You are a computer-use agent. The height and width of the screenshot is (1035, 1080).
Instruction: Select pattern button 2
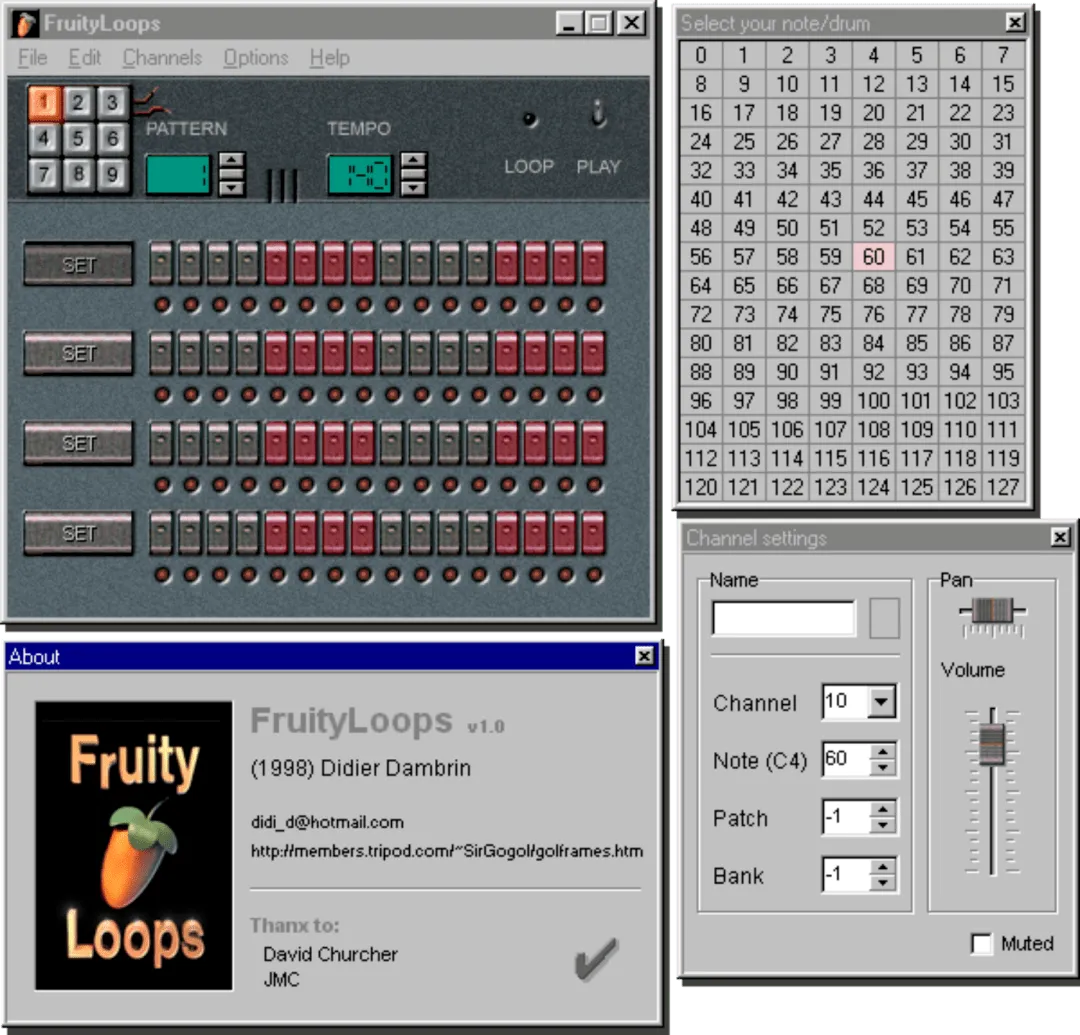[x=78, y=103]
